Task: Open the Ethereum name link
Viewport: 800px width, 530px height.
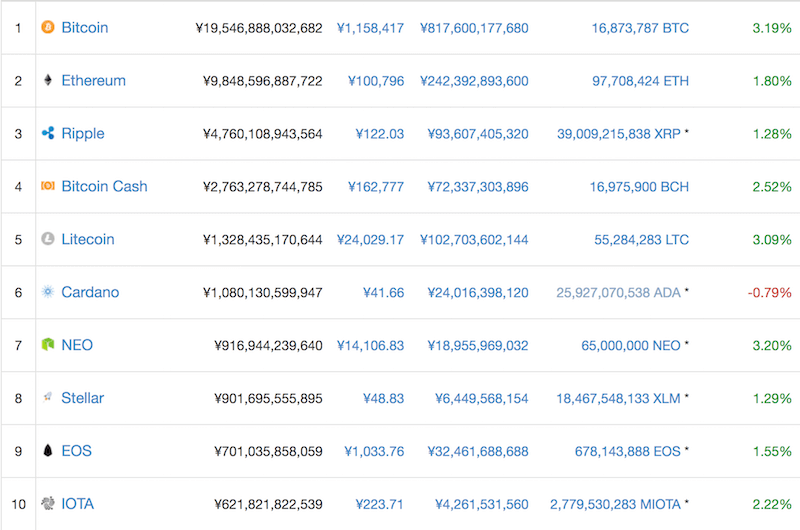Action: [93, 81]
